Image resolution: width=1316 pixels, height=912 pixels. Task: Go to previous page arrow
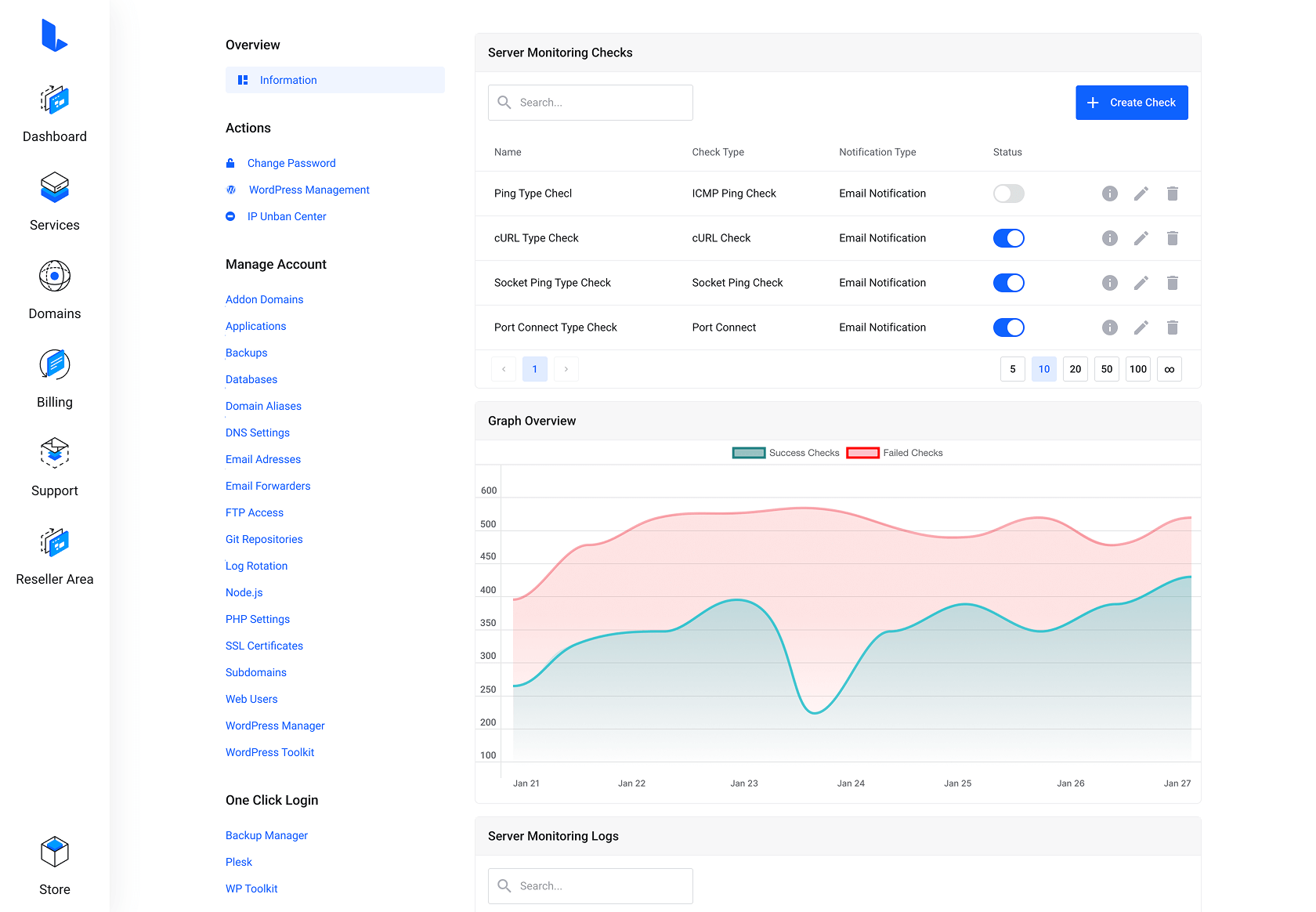pos(504,369)
